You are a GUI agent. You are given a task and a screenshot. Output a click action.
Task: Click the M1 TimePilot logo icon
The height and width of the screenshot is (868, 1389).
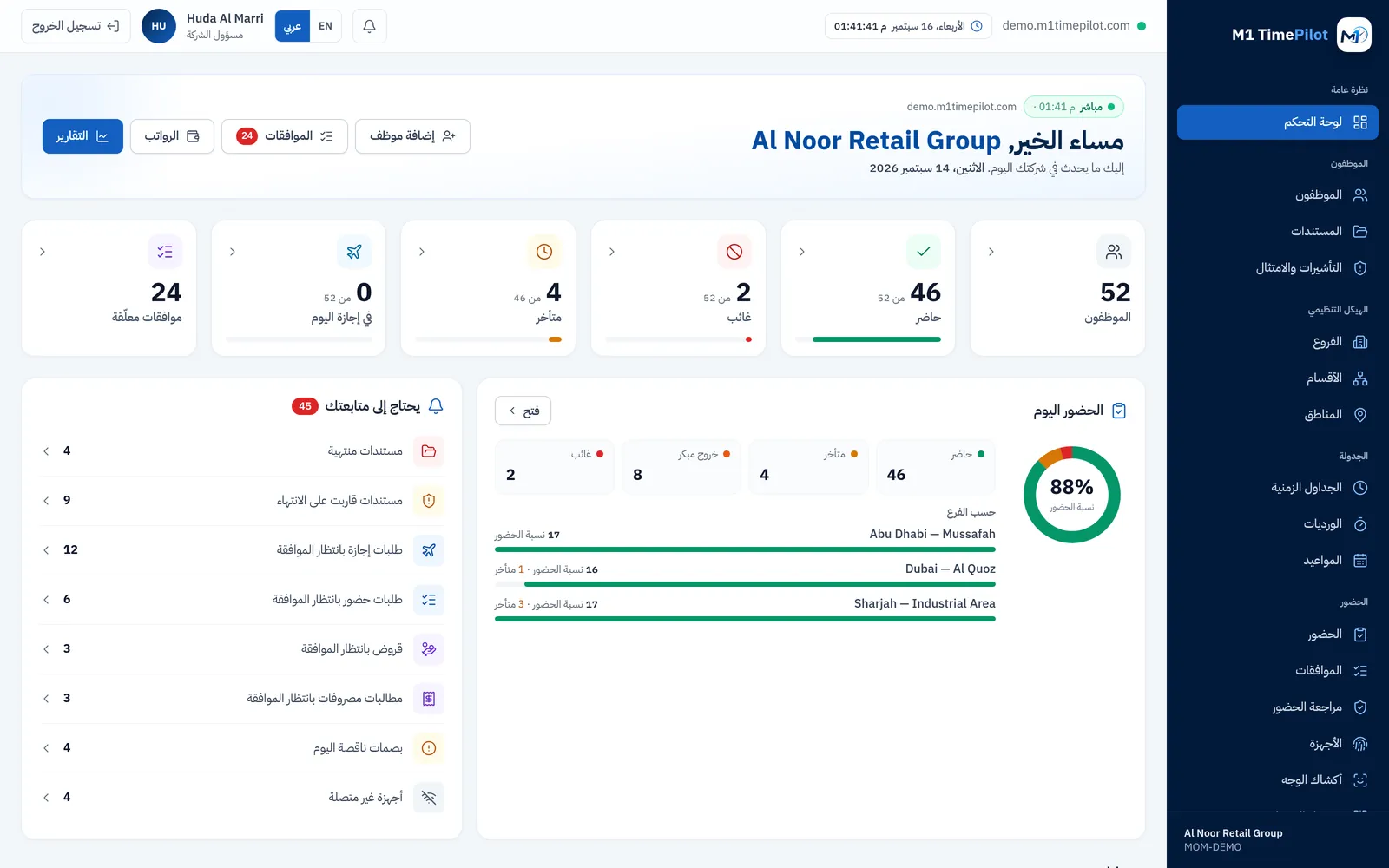coord(1353,35)
